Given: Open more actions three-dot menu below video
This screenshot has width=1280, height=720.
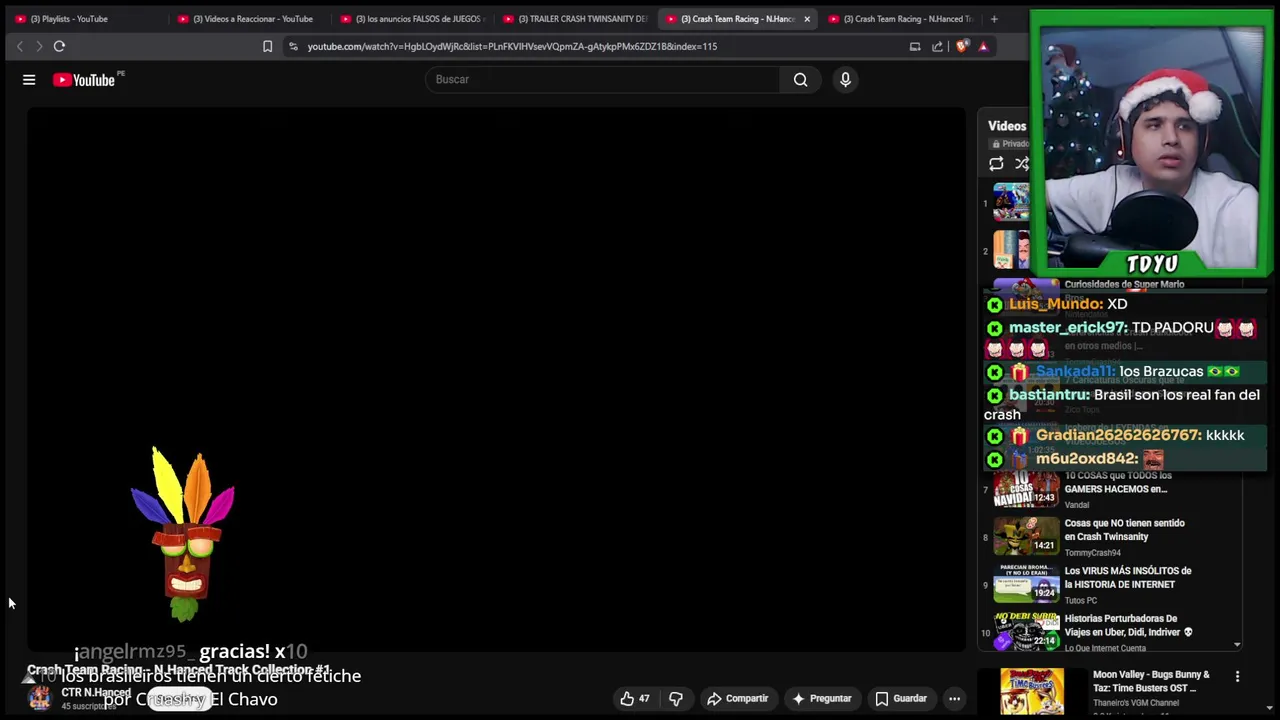Looking at the screenshot, I should (955, 699).
